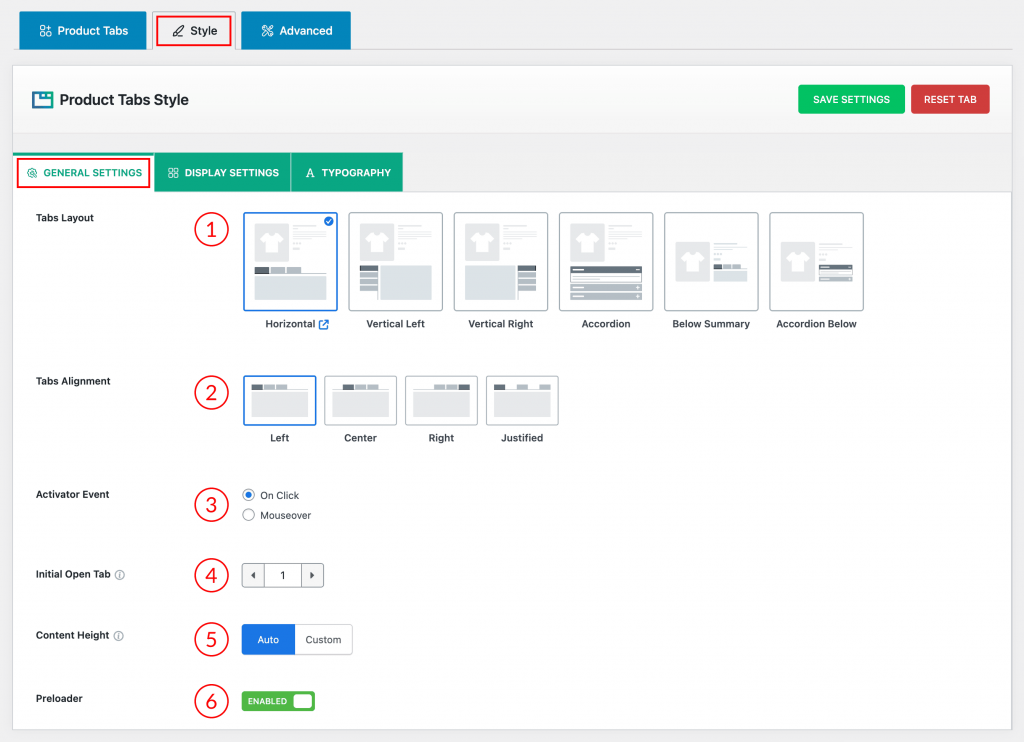This screenshot has width=1024, height=742.
Task: Set tabs alignment to Justified
Action: tap(522, 401)
